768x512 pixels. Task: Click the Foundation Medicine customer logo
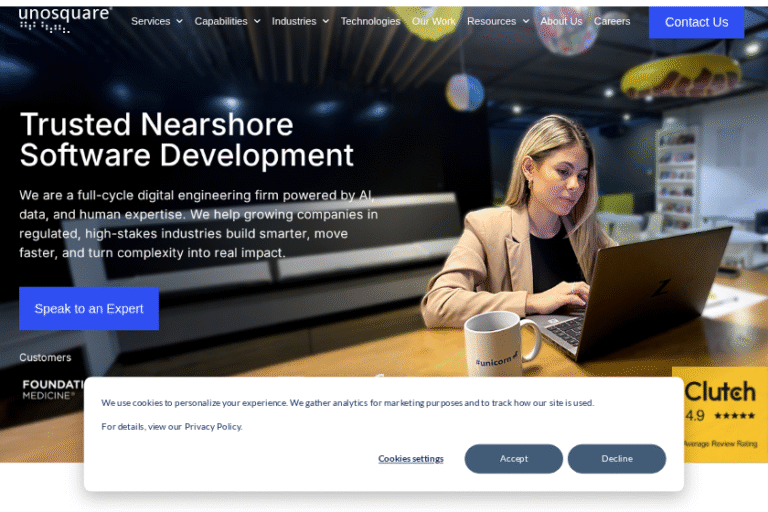click(52, 389)
